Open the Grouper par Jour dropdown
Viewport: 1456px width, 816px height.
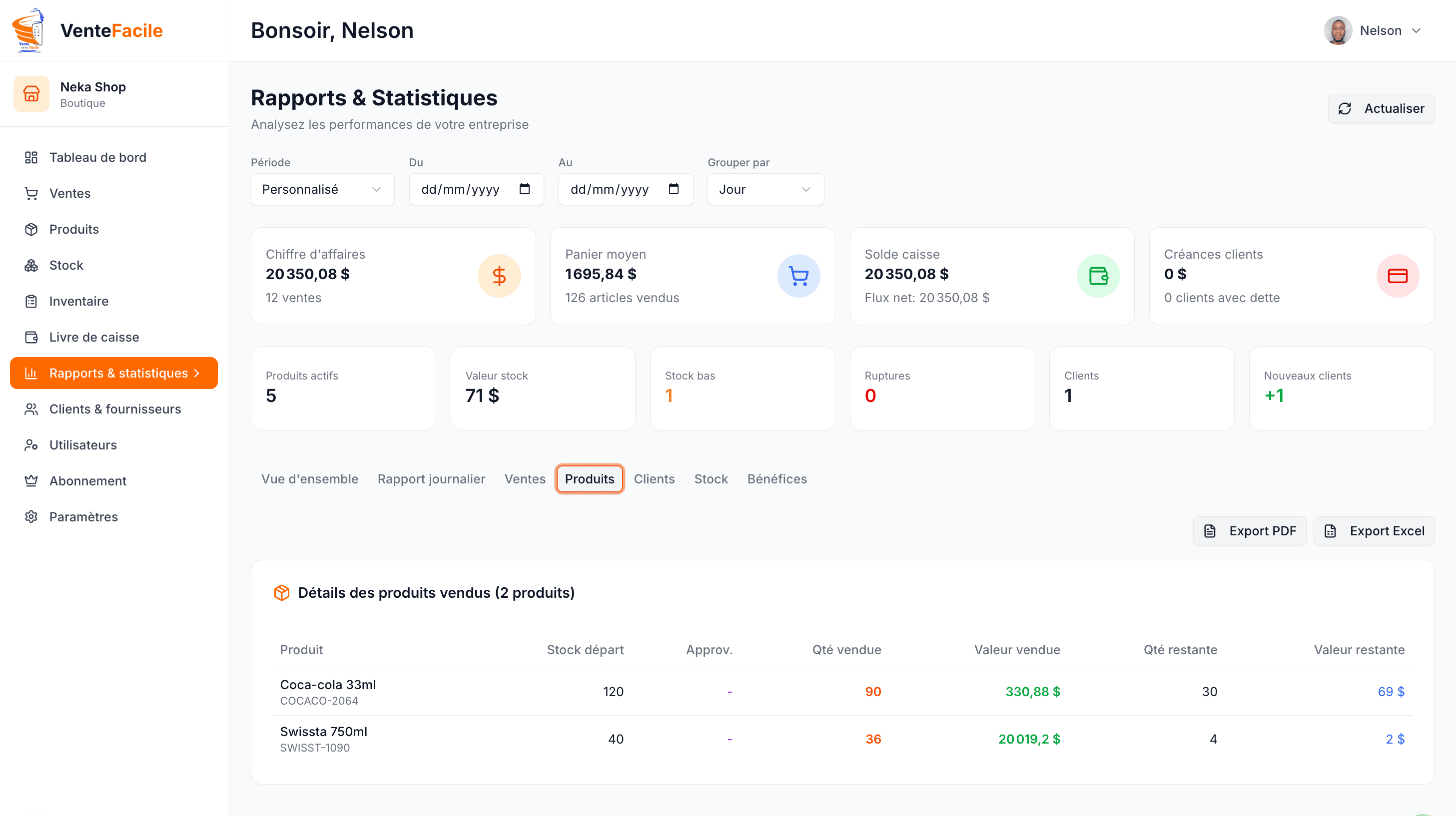[765, 189]
